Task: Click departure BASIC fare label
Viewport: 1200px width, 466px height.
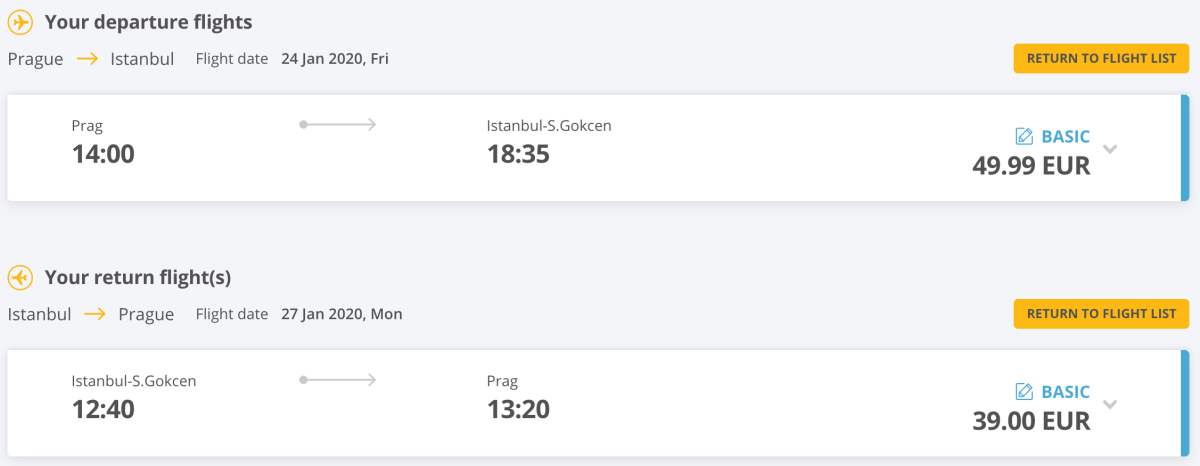Action: point(1065,136)
